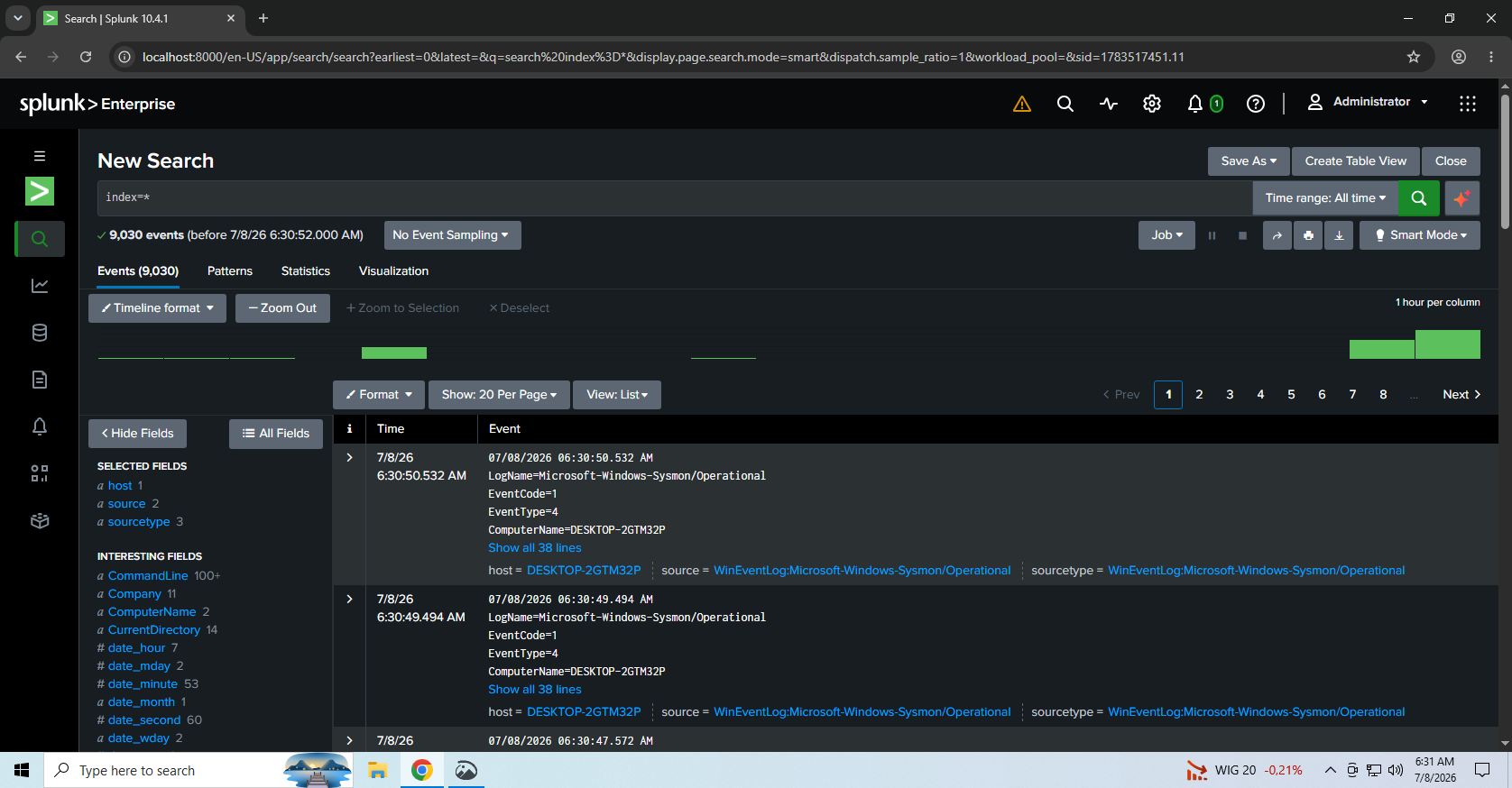The height and width of the screenshot is (788, 1512).
Task: Open the Dashboards sidebar icon
Action: click(40, 473)
